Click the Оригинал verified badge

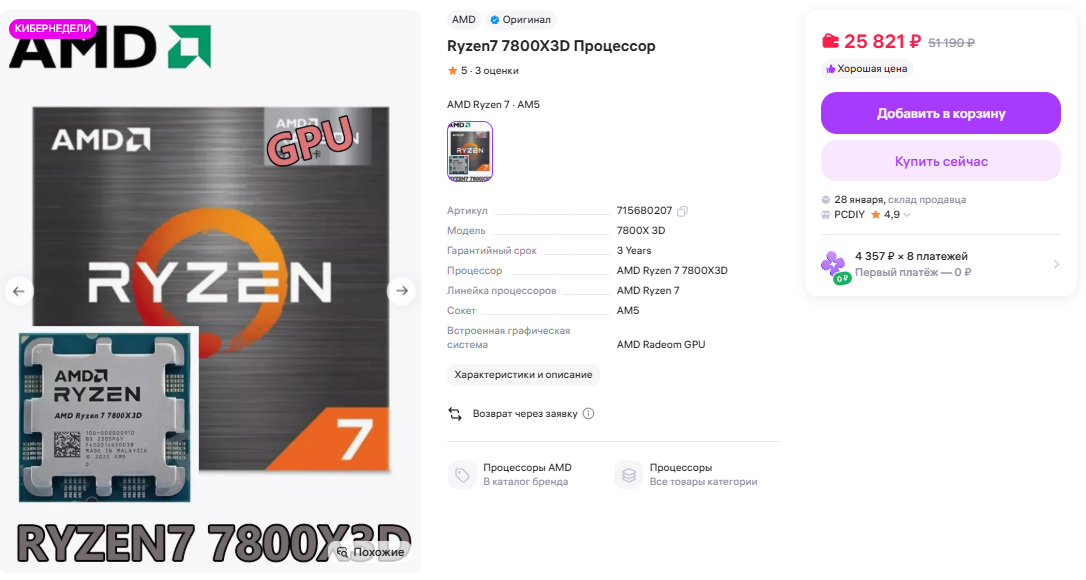click(x=520, y=19)
